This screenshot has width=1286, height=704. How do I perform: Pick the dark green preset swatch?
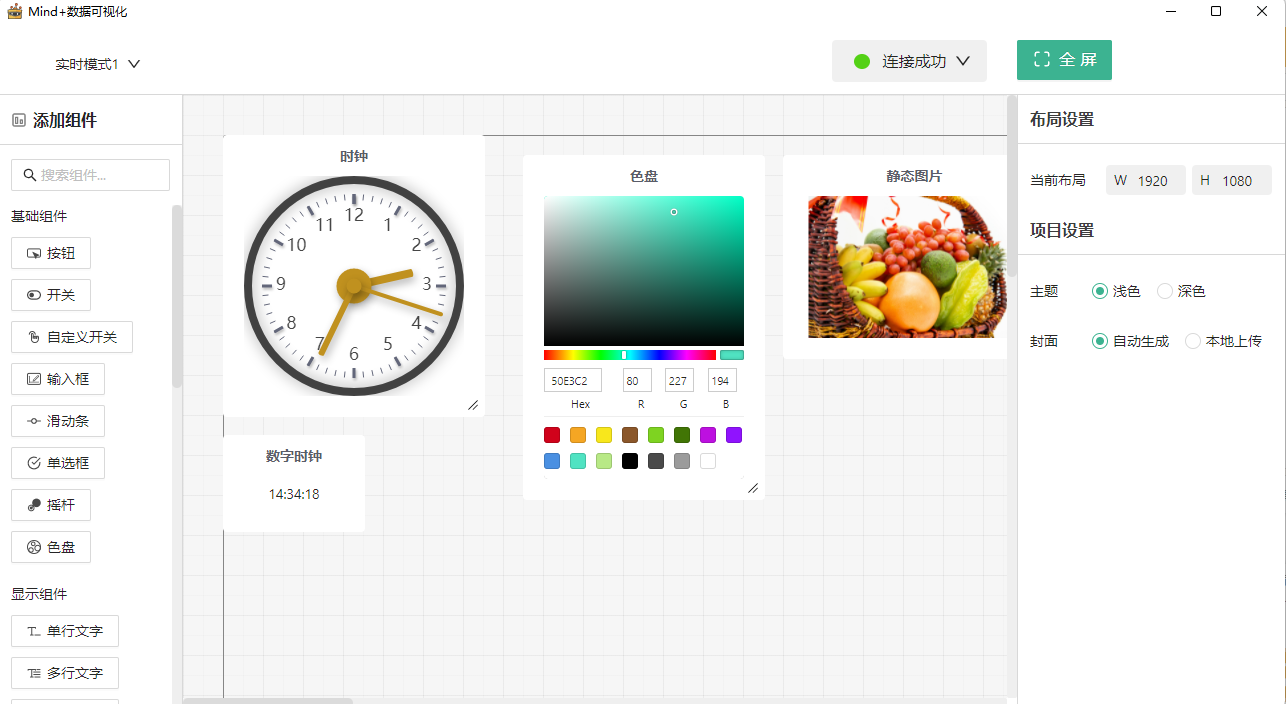682,435
